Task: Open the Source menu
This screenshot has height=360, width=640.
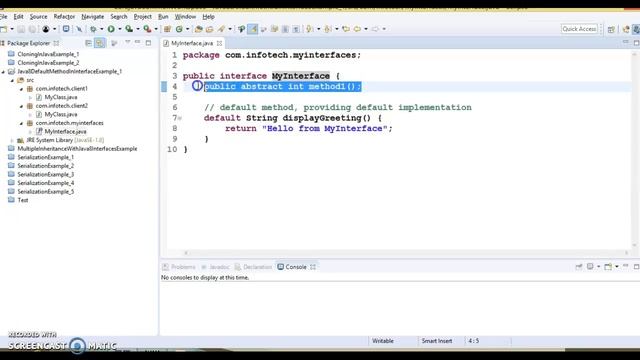Action: tap(38, 17)
